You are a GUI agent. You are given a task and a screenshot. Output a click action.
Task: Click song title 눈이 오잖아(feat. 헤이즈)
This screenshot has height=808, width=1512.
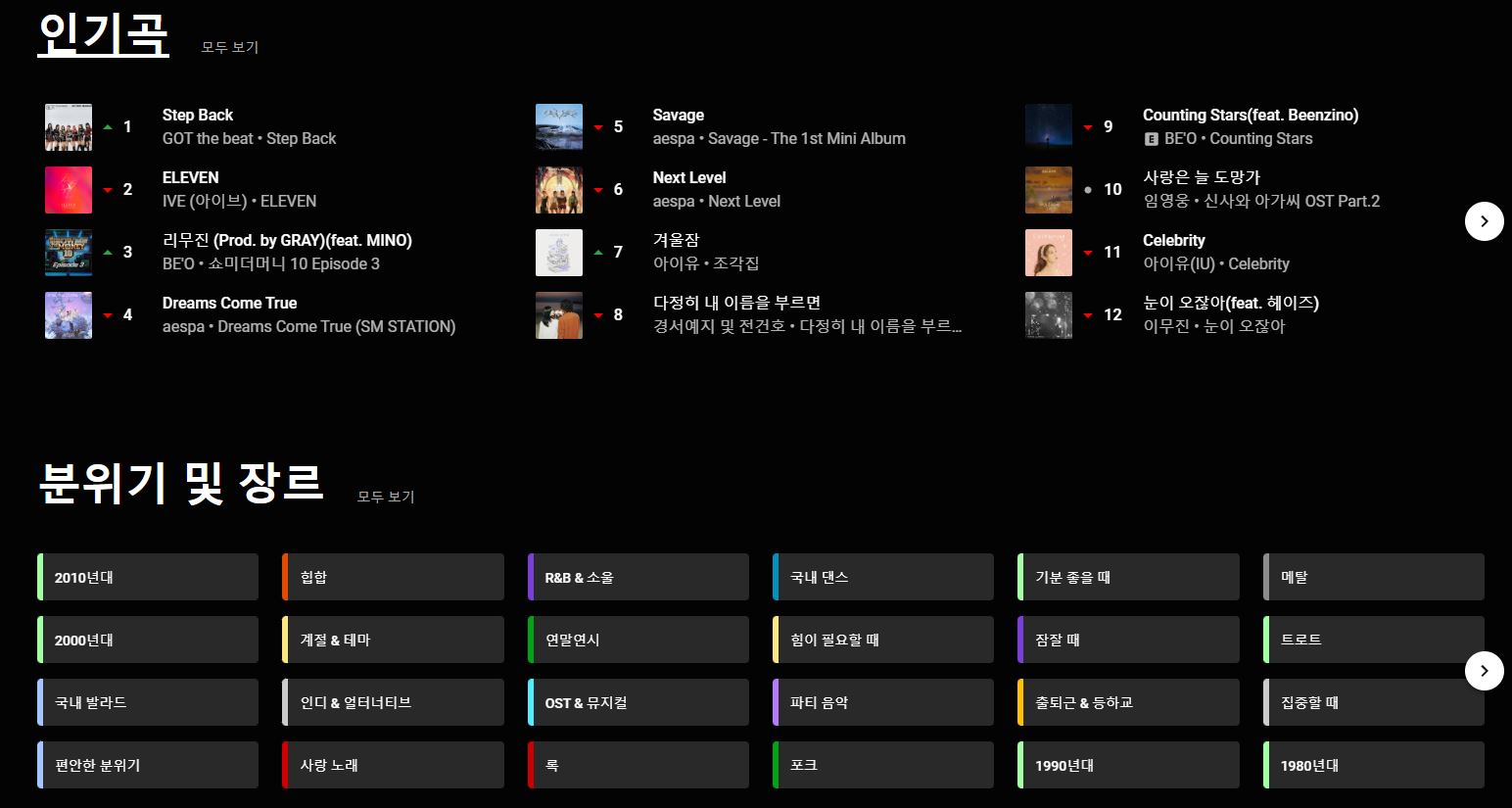pyautogui.click(x=1231, y=303)
